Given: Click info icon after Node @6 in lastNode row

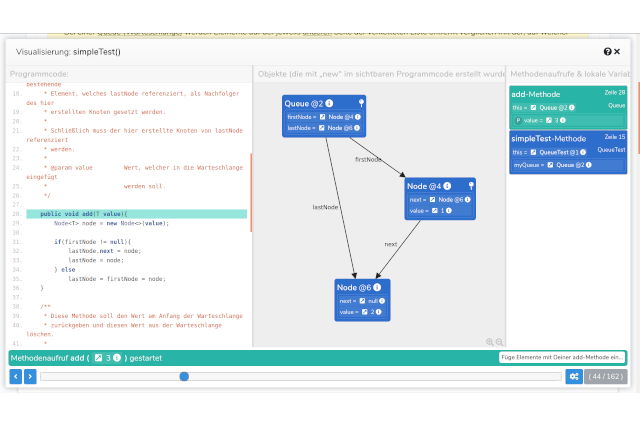Looking at the screenshot, I should pyautogui.click(x=357, y=128).
